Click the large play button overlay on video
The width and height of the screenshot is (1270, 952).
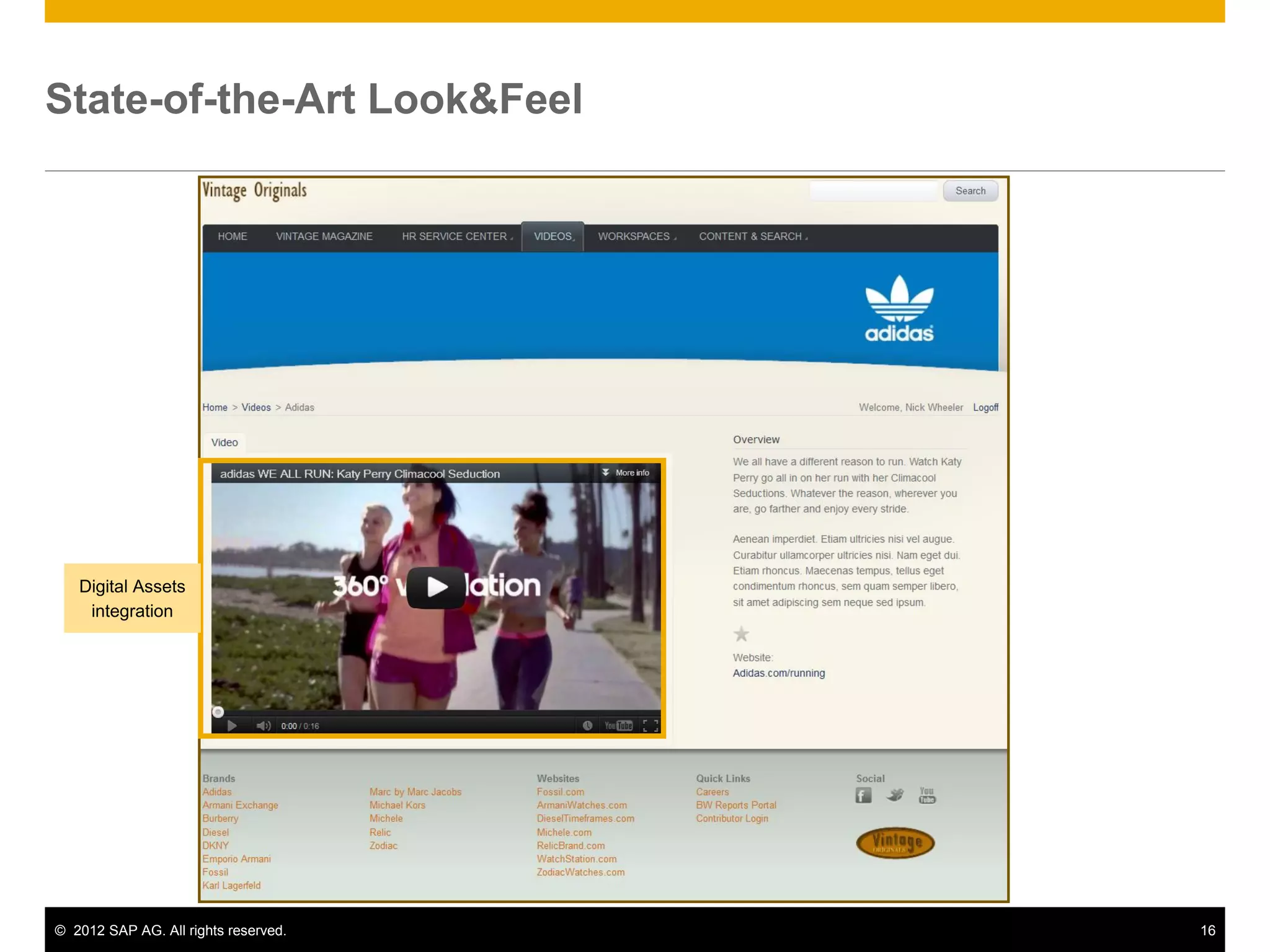[x=436, y=586]
